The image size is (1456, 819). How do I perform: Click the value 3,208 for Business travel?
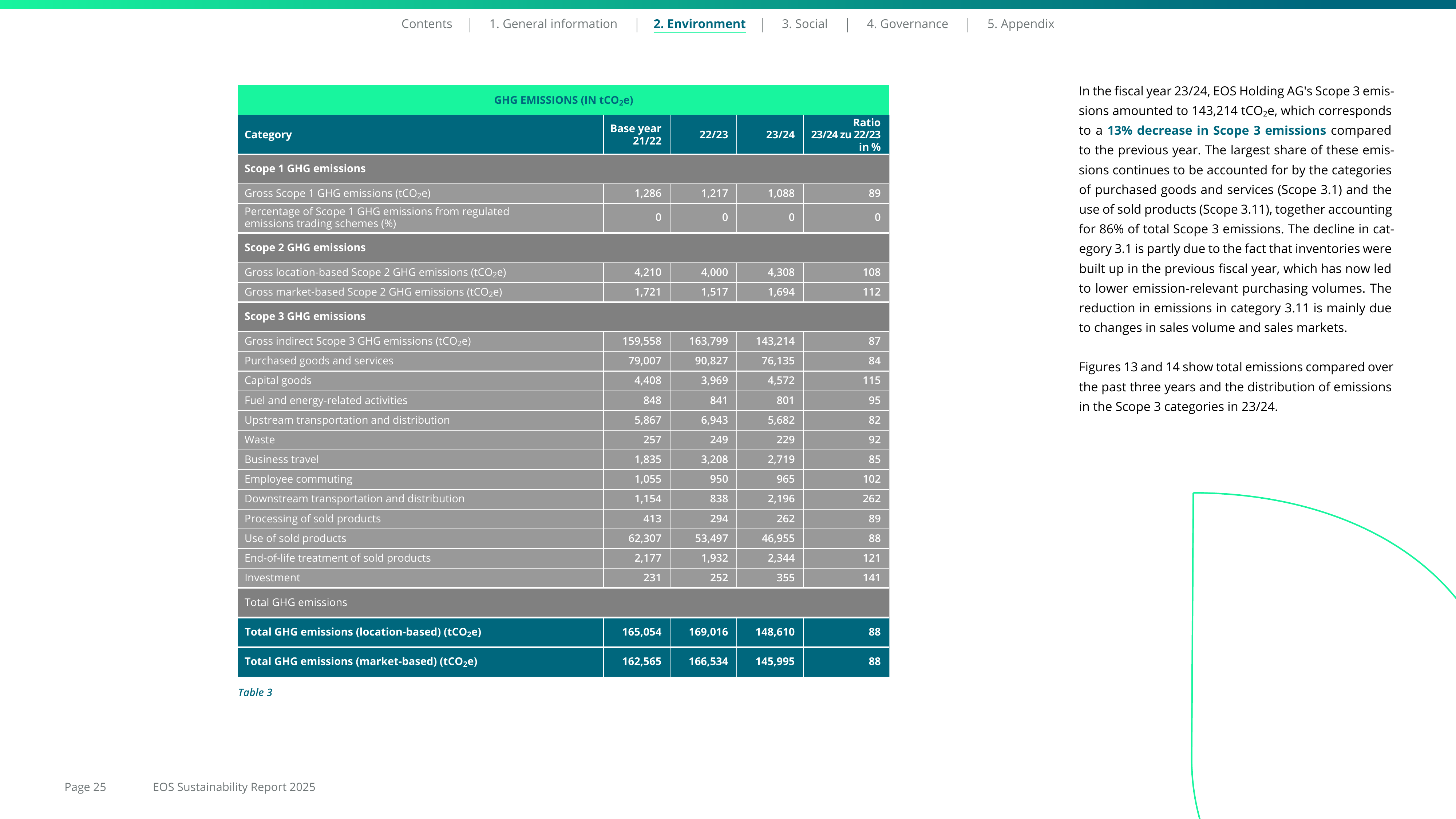click(x=714, y=459)
